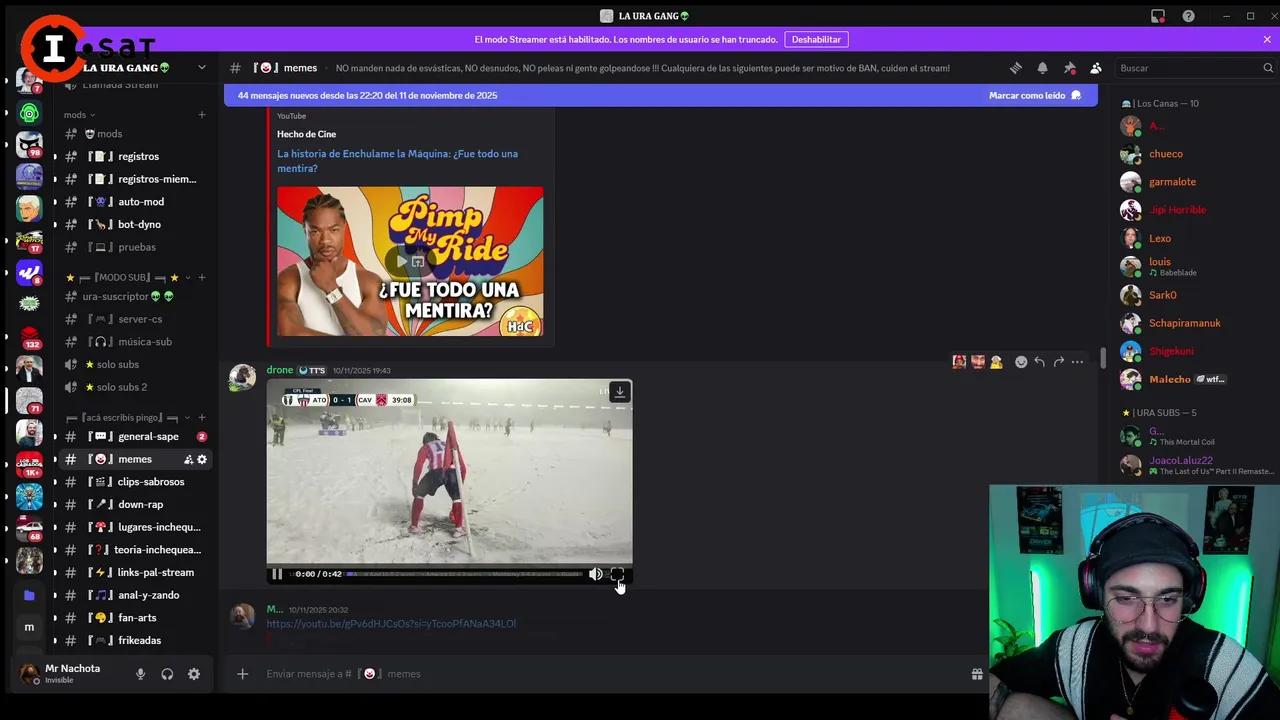
Task: Open user settings gear
Action: (x=194, y=674)
